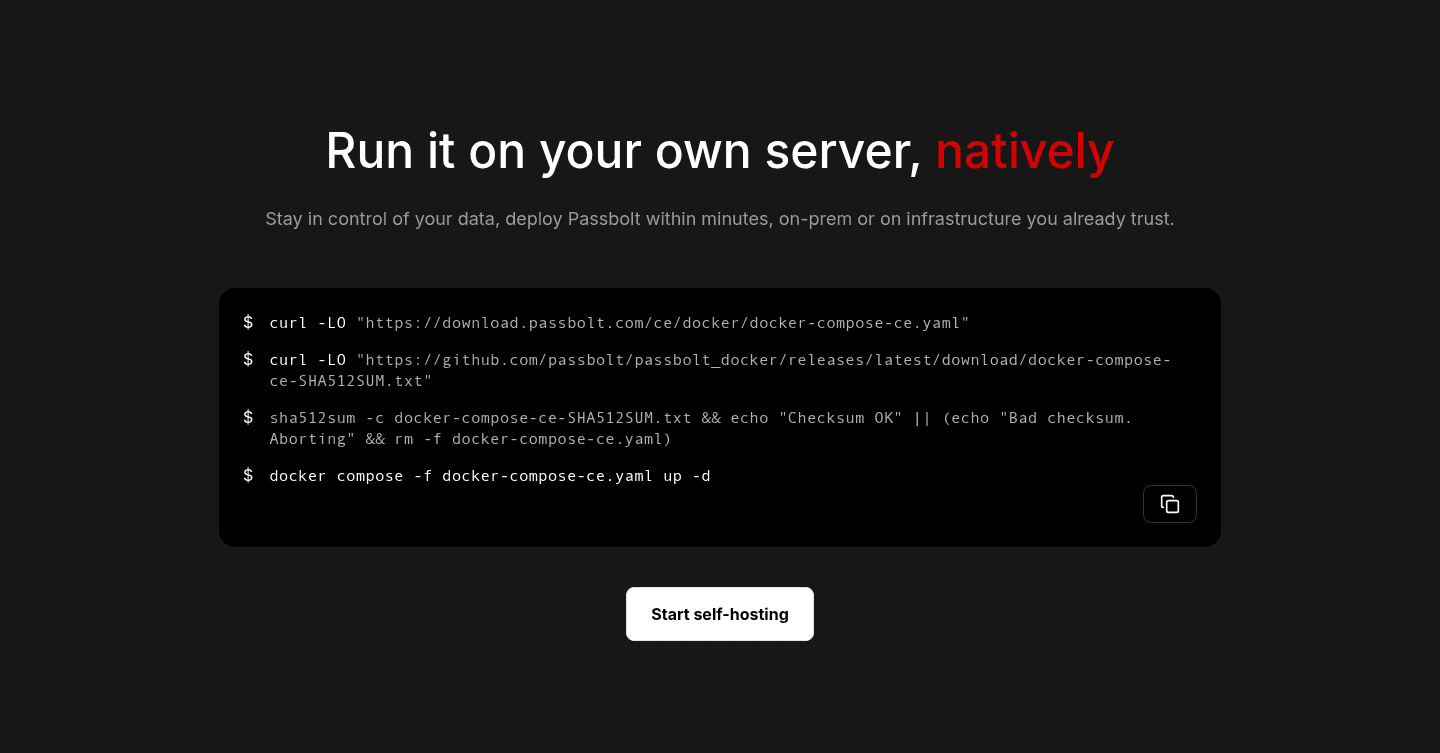Click the second curl -LO command word
The image size is (1440, 753).
pyautogui.click(x=308, y=360)
